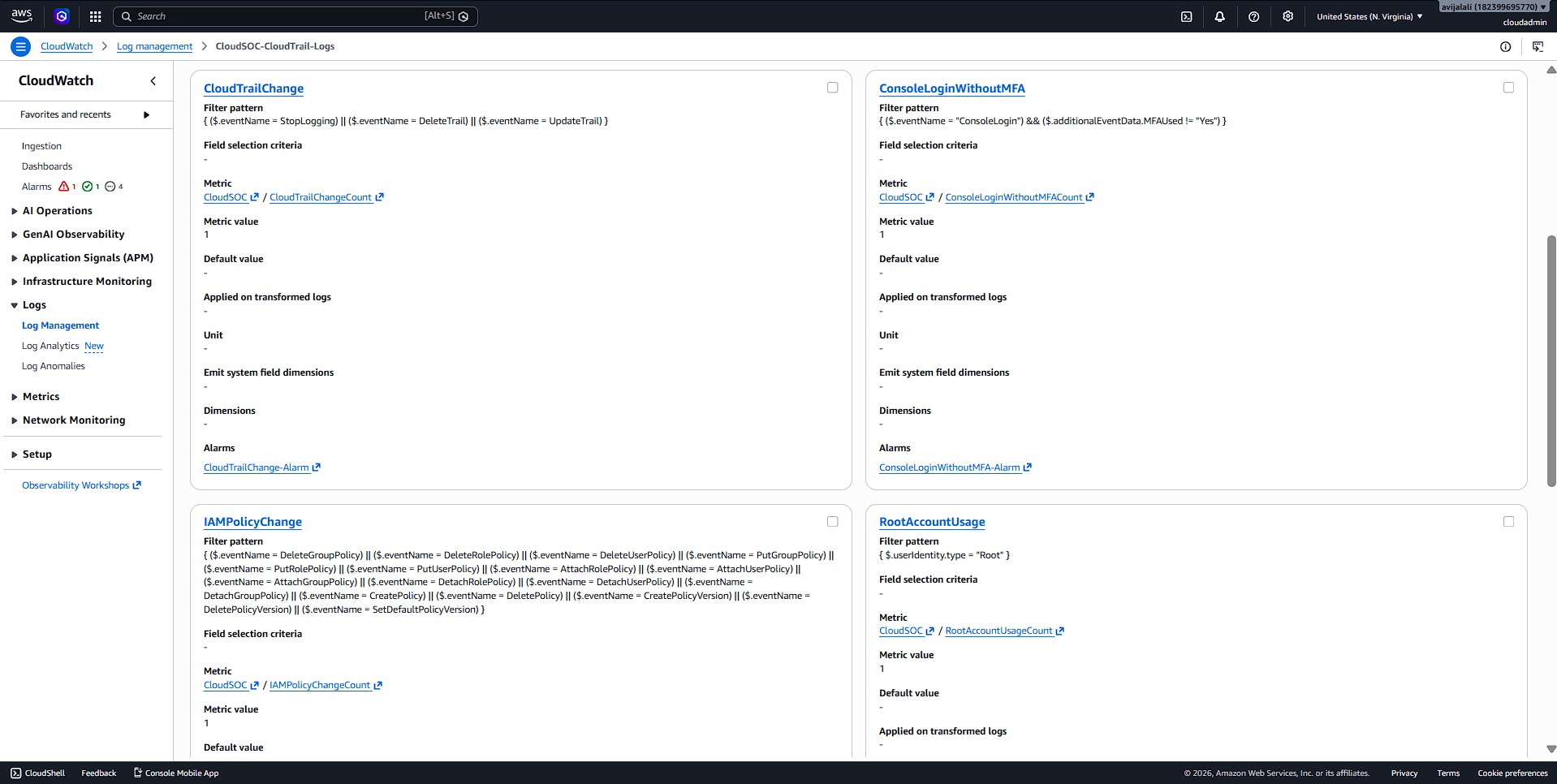The width and height of the screenshot is (1557, 784).
Task: Open Alarms in the sidebar
Action: (37, 187)
